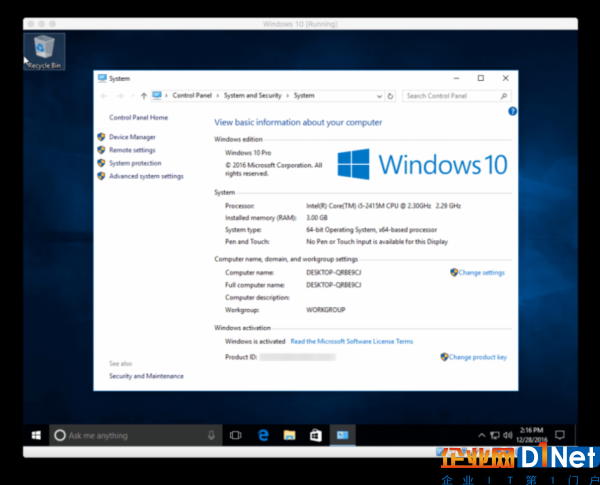Image resolution: width=600 pixels, height=485 pixels.
Task: Open the Windows Store taskbar icon
Action: click(x=316, y=435)
